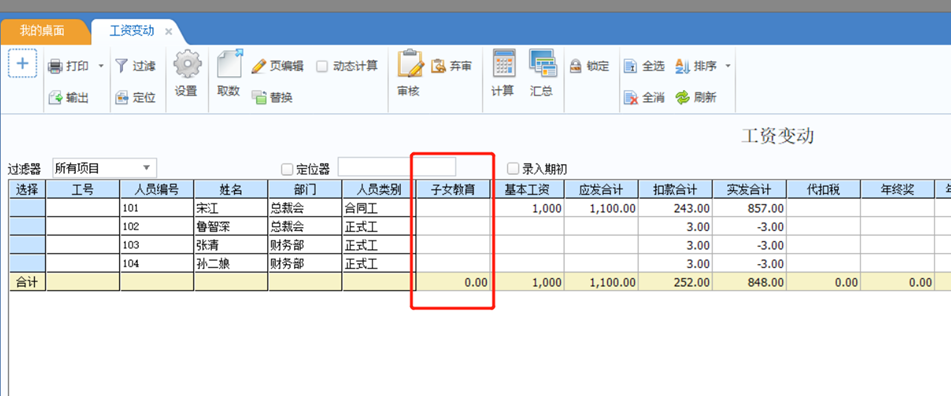This screenshot has width=951, height=396.
Task: Click the 定位 locate icon
Action: 122,97
